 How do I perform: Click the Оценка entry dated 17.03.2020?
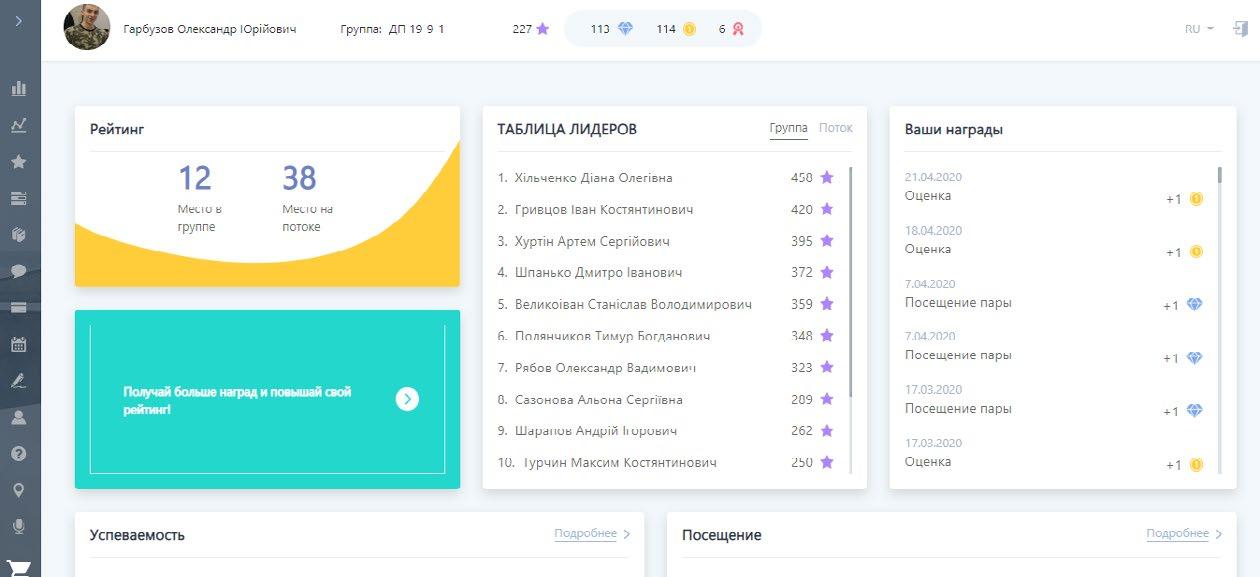(928, 461)
